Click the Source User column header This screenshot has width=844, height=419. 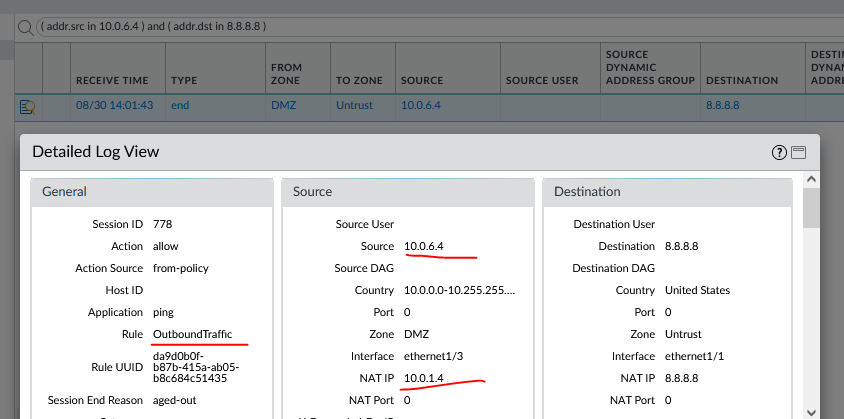point(542,80)
